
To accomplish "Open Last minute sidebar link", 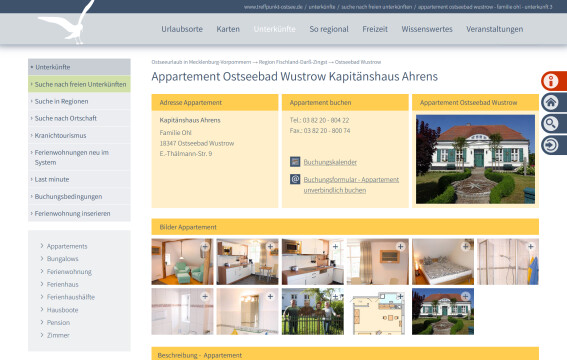I will click(79, 179).
